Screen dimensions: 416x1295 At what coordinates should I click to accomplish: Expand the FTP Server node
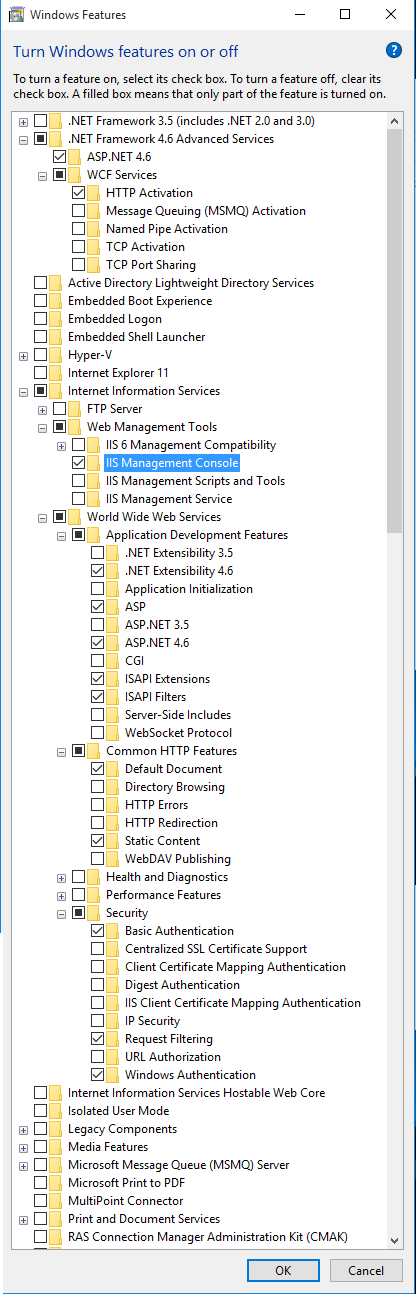pos(42,409)
